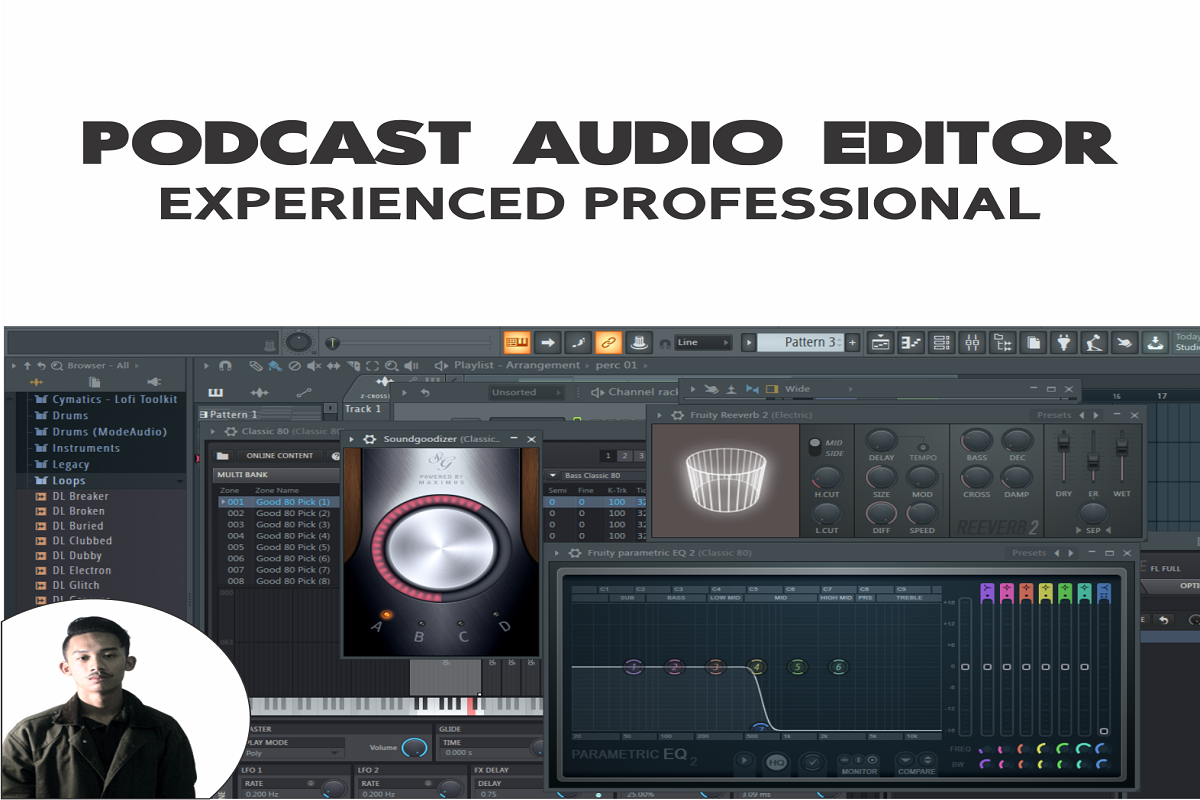
Task: Open the Browser view toolbar button
Action: coord(1003,343)
